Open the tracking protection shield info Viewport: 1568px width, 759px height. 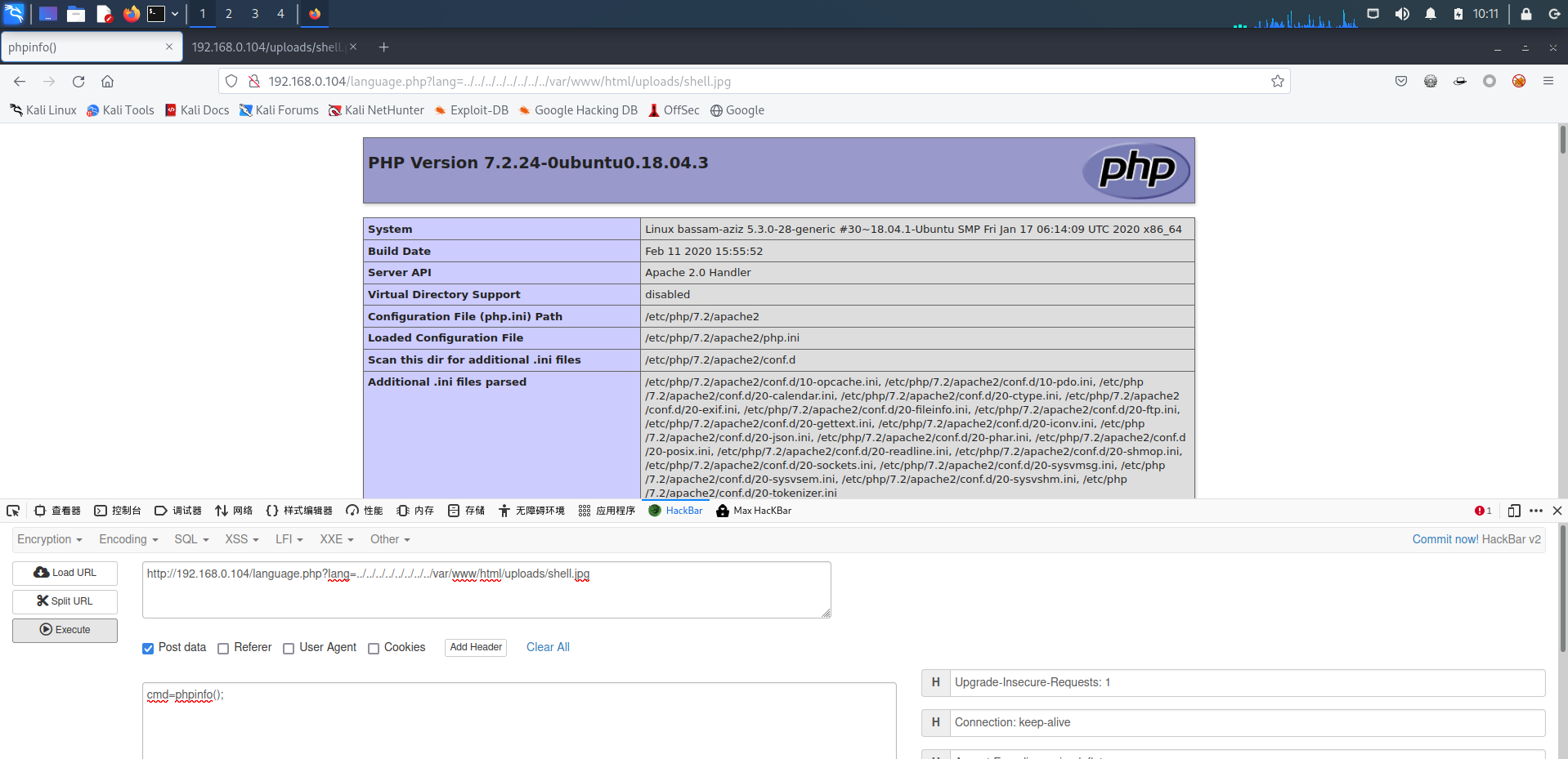(x=231, y=81)
